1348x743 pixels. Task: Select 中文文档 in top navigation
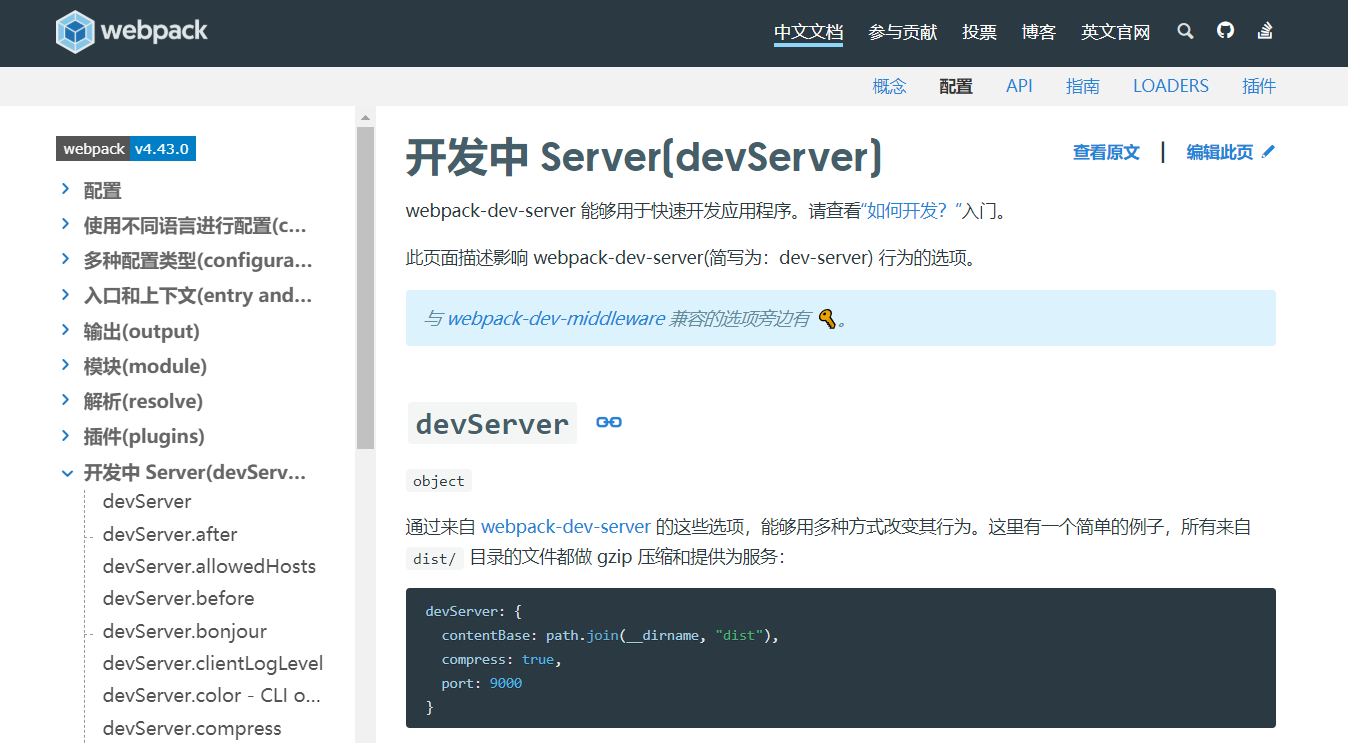click(x=808, y=32)
